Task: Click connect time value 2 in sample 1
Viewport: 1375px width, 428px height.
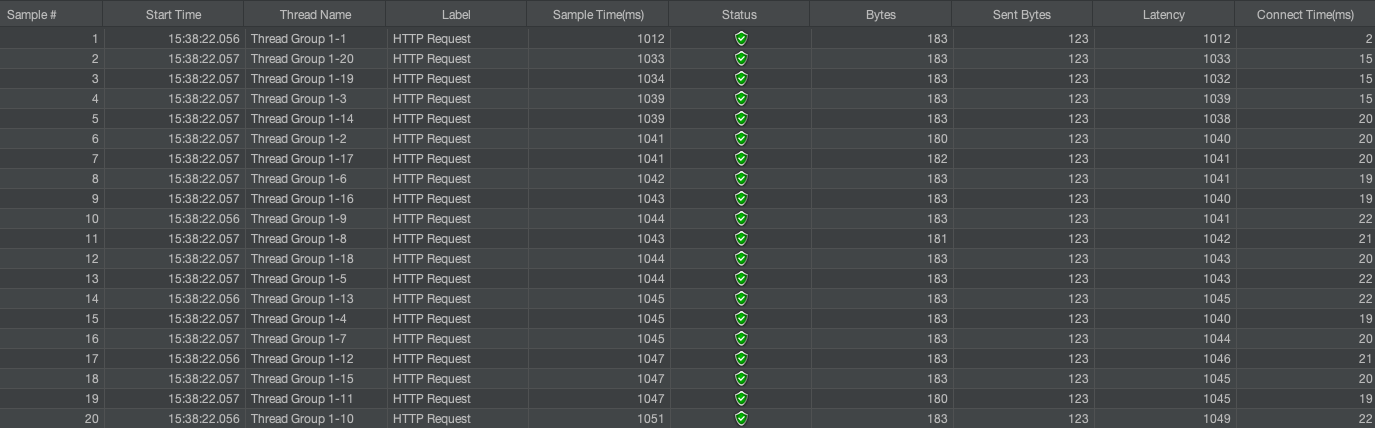Action: [1367, 39]
